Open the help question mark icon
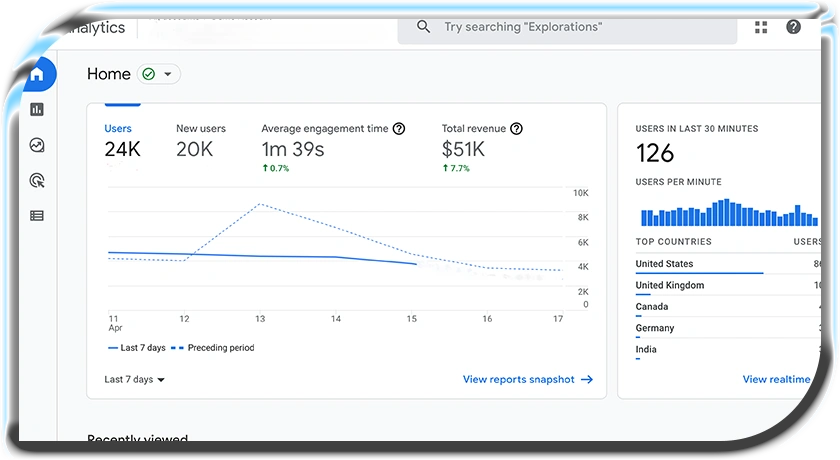 (x=793, y=27)
